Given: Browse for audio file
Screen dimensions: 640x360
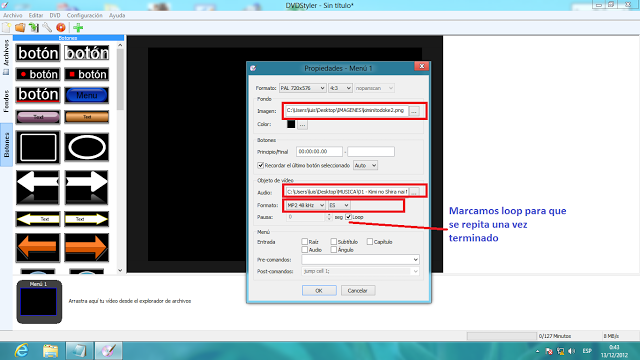Looking at the screenshot, I should tap(414, 192).
